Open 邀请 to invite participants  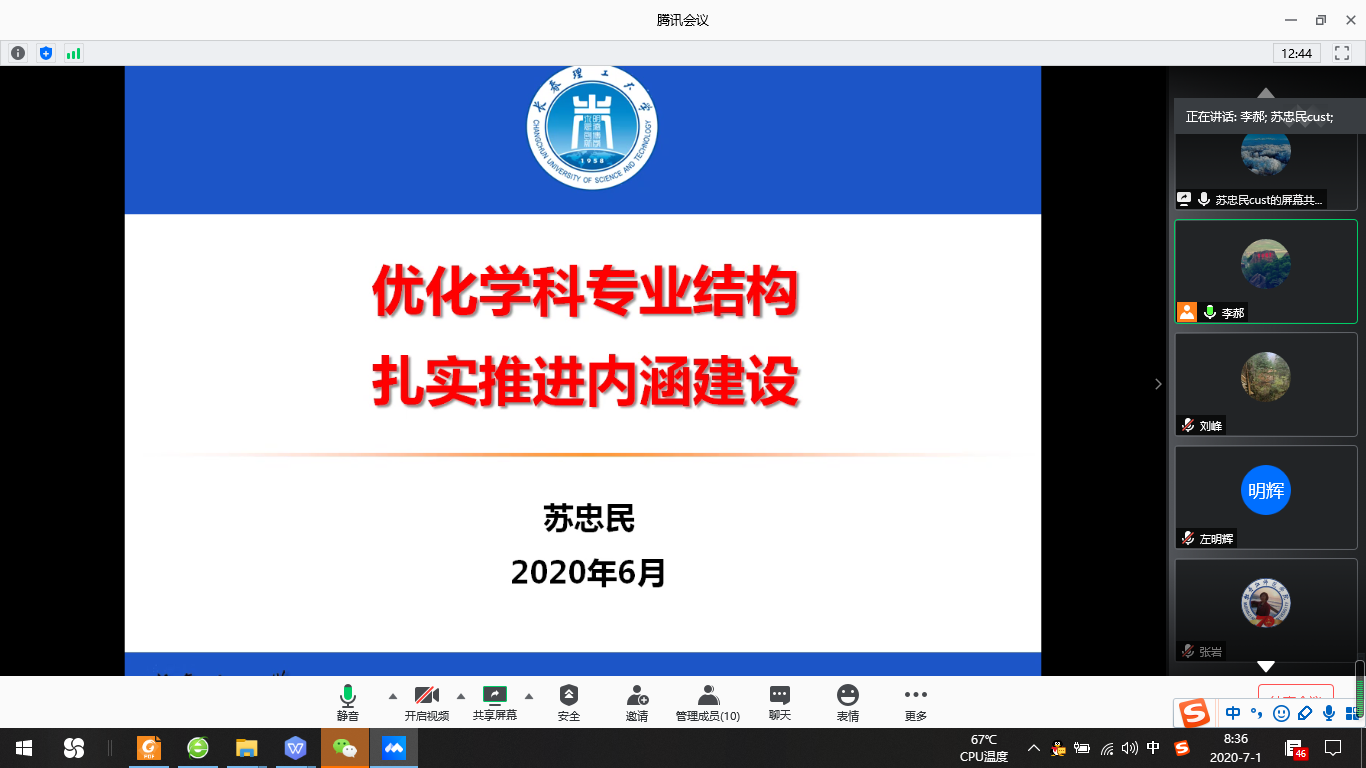click(x=637, y=702)
